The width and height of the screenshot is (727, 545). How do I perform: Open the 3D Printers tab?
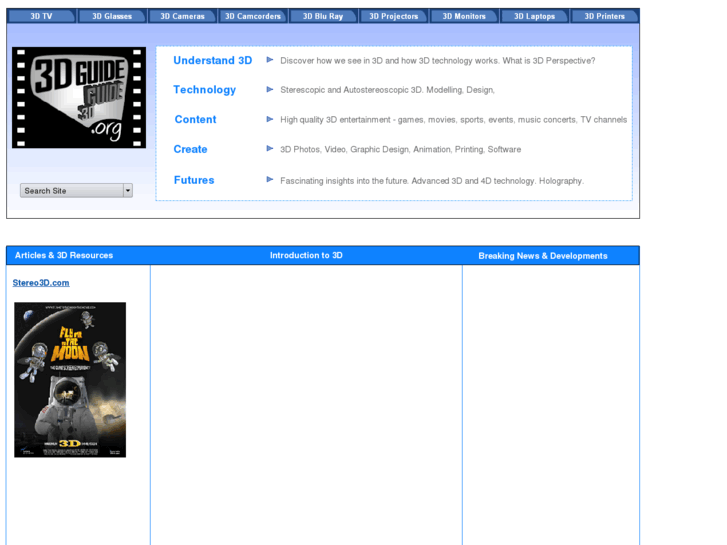pos(605,16)
